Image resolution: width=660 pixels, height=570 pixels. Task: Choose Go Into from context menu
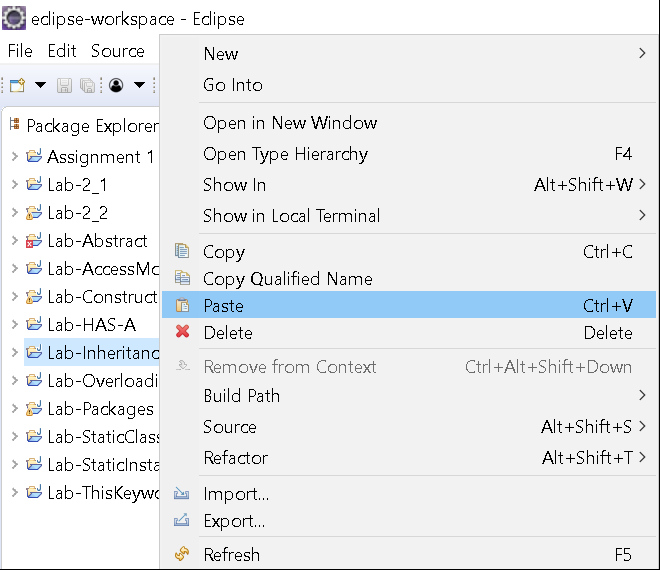coord(409,85)
